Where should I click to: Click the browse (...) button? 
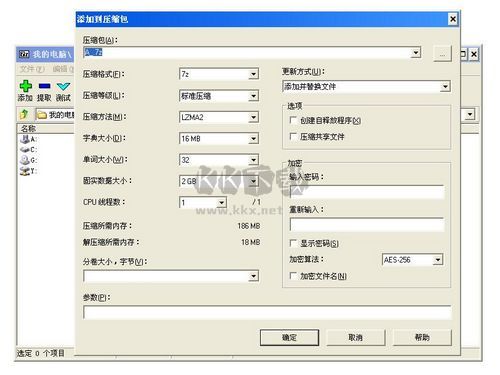[442, 54]
